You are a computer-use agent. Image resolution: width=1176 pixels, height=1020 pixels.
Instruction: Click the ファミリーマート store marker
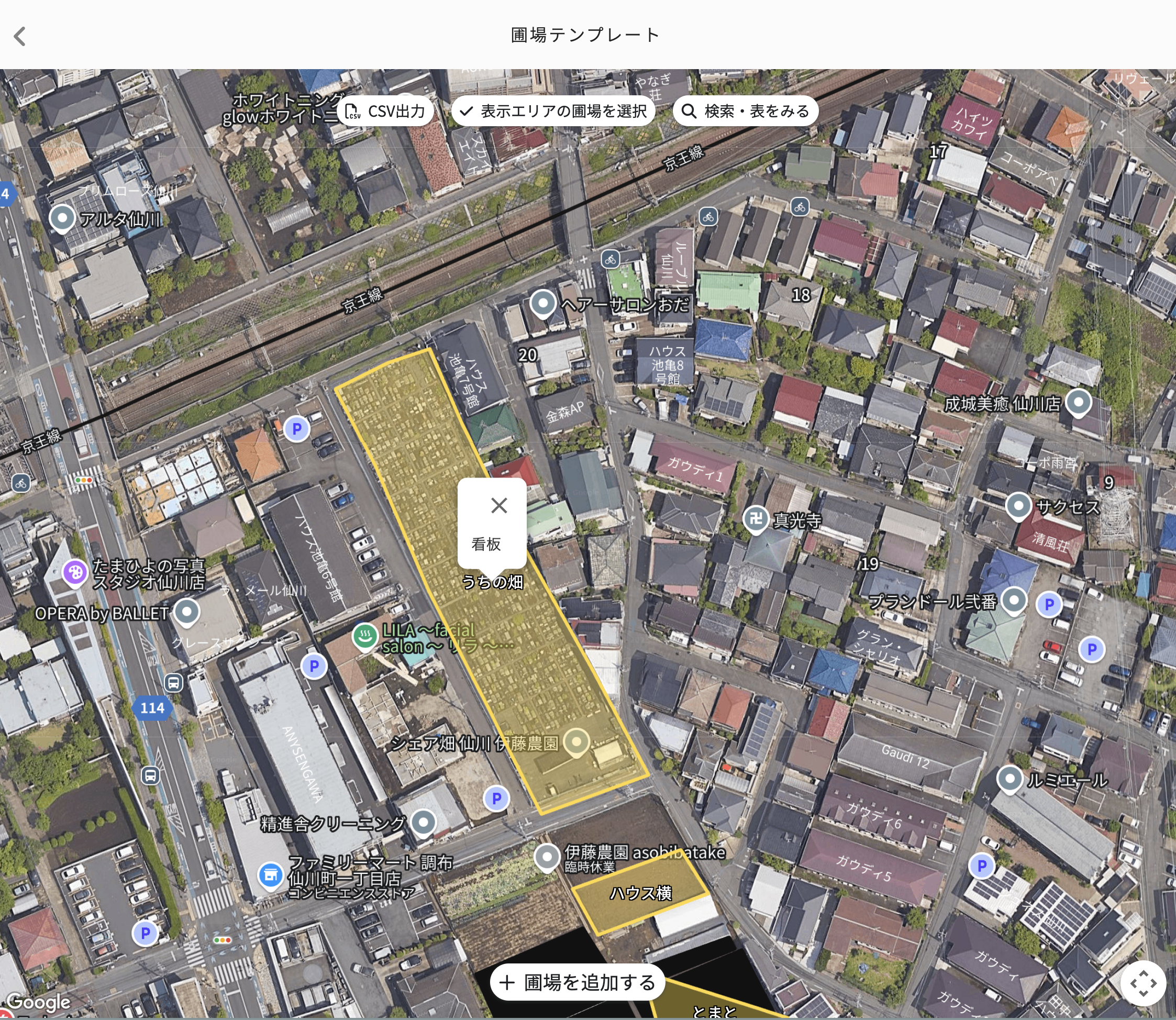coord(270,875)
